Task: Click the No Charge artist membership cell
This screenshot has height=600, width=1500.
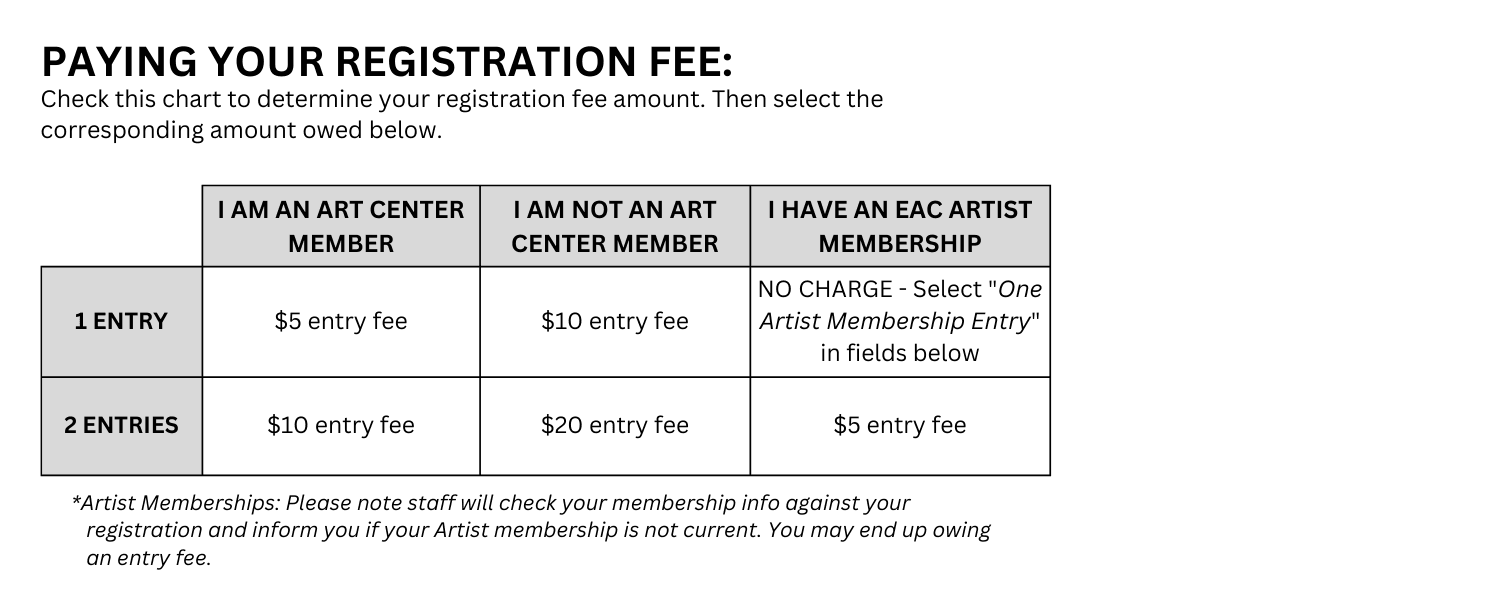Action: (900, 321)
